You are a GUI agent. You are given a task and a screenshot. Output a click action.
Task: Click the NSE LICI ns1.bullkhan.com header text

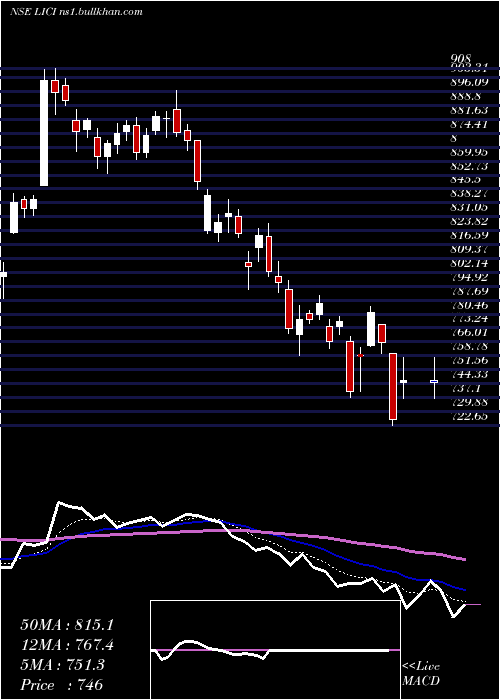[x=76, y=12]
